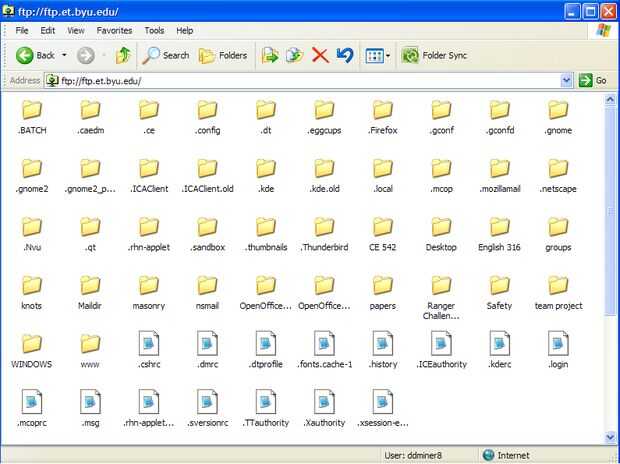Open the Back history dropdown arrow
The height and width of the screenshot is (464, 620).
(x=64, y=55)
